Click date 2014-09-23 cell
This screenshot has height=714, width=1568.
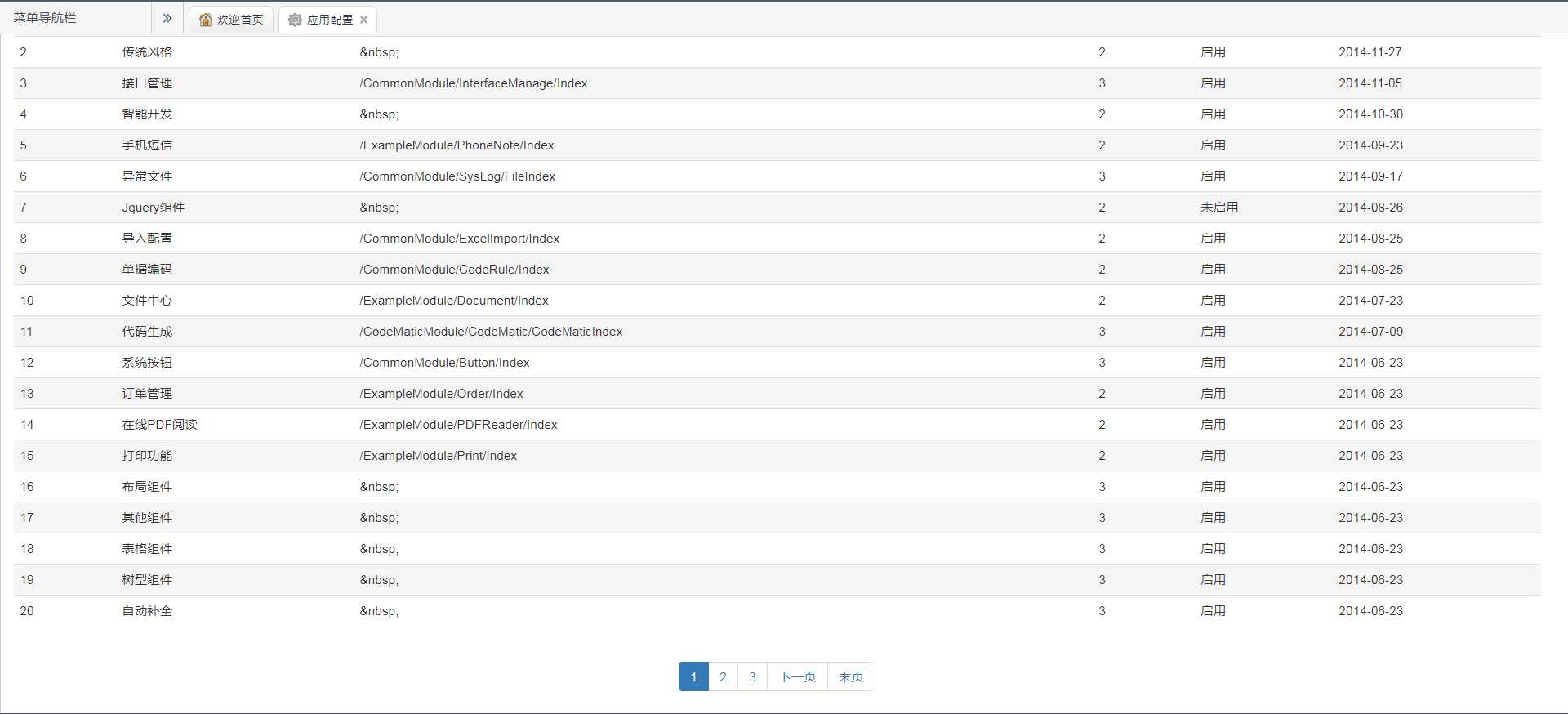tap(1370, 145)
